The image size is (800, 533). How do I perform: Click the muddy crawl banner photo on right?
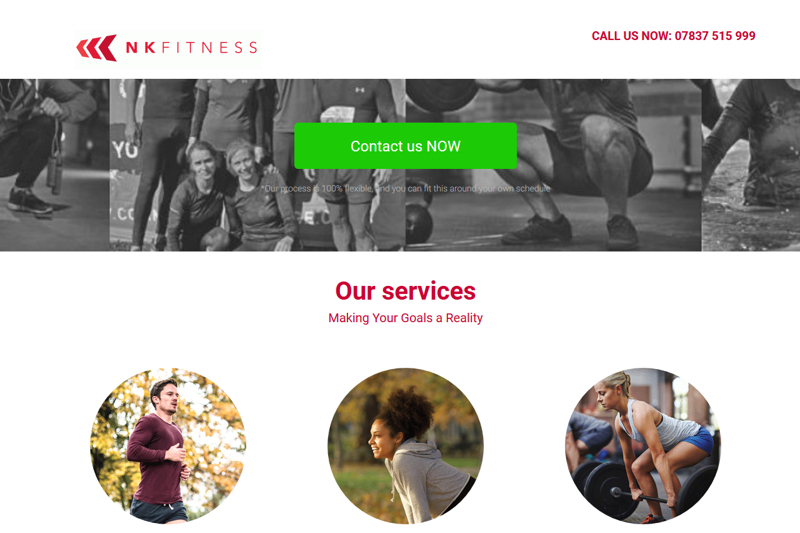(751, 165)
